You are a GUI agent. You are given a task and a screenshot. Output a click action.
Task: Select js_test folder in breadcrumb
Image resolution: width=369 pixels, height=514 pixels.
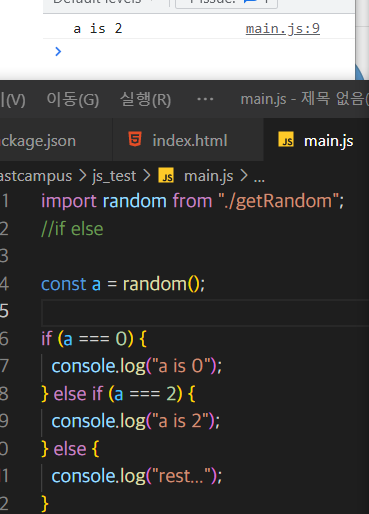point(114,176)
